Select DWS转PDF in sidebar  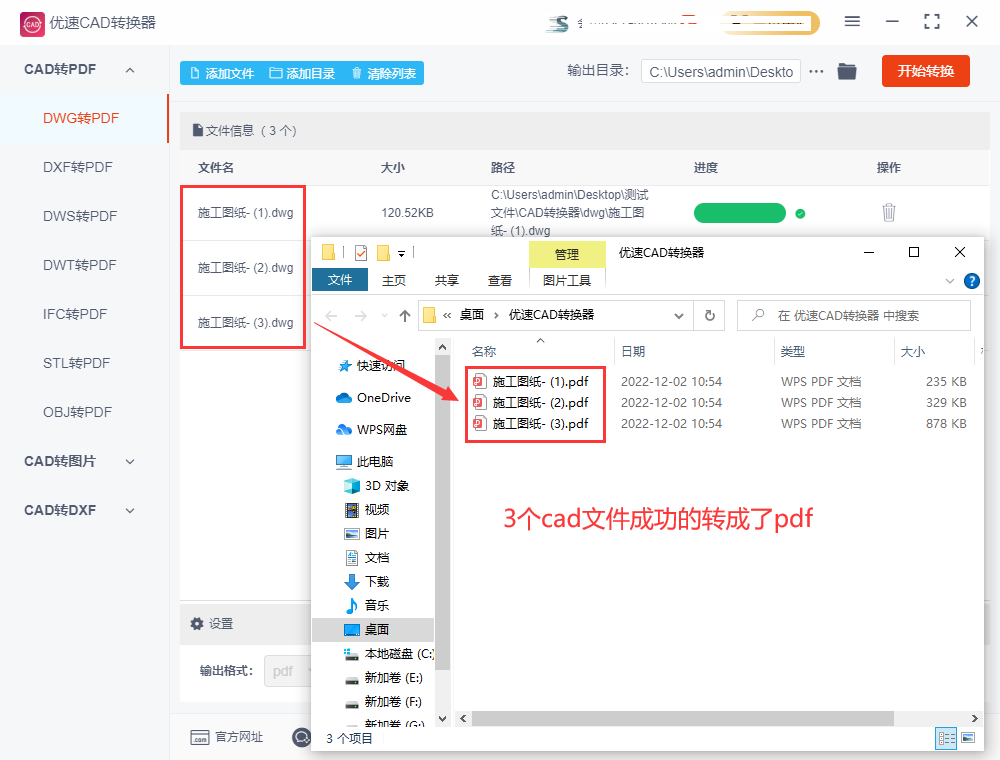pos(80,216)
